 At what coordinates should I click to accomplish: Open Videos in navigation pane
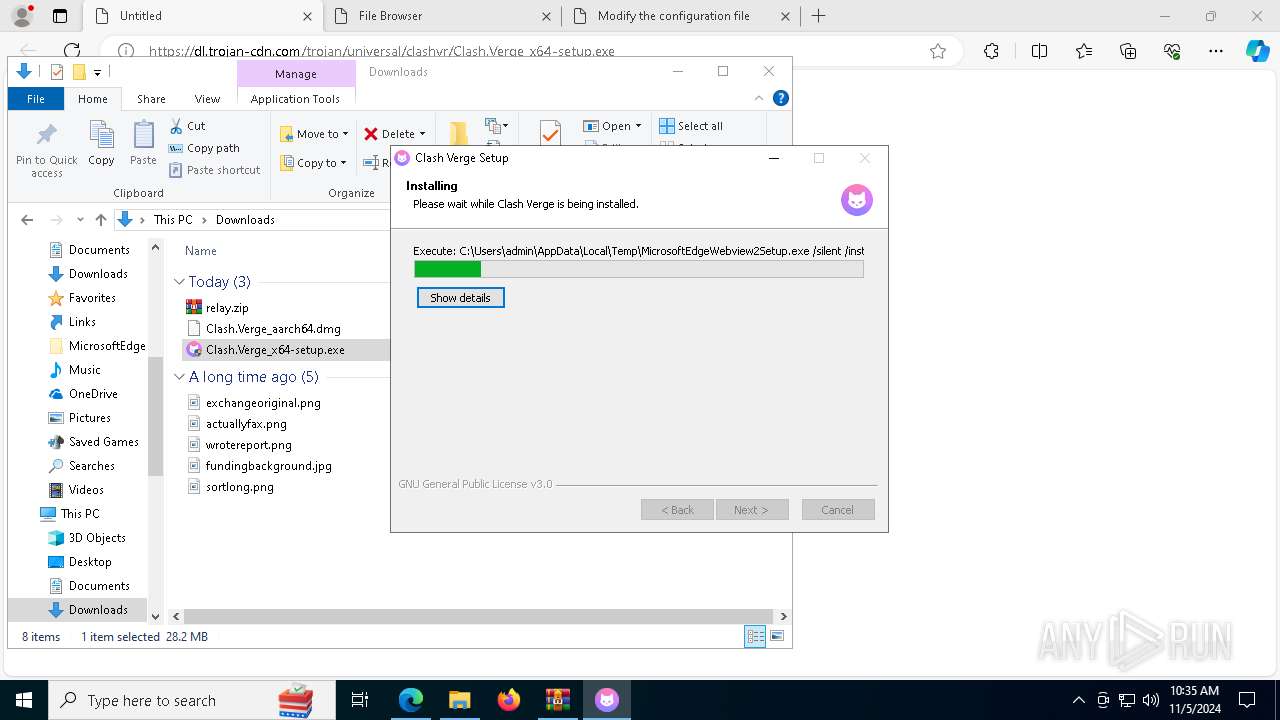click(x=86, y=490)
